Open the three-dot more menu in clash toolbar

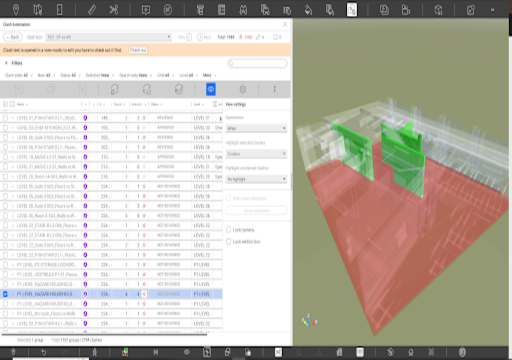[x=274, y=89]
